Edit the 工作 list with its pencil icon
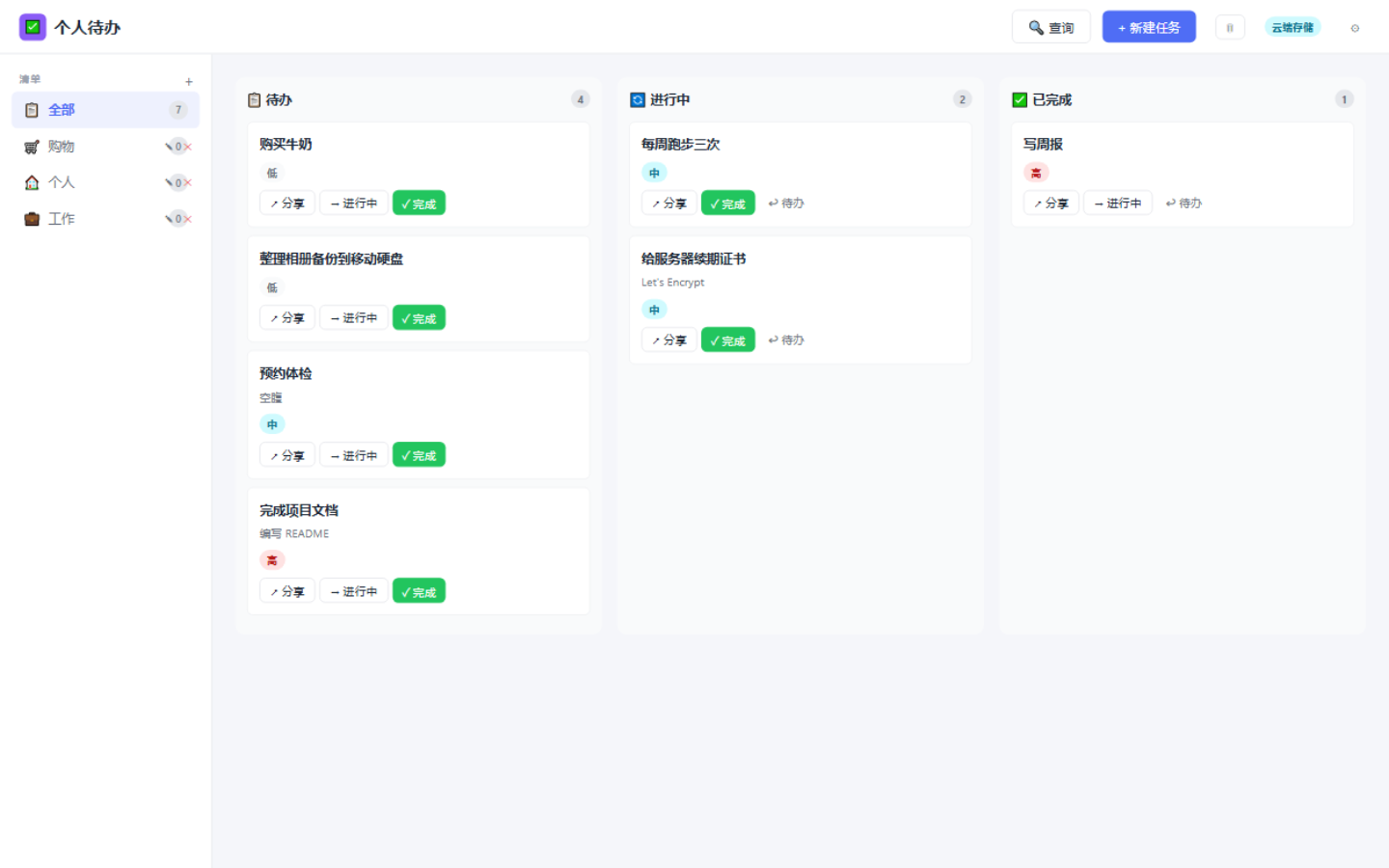This screenshot has height=868, width=1389. pos(169,219)
